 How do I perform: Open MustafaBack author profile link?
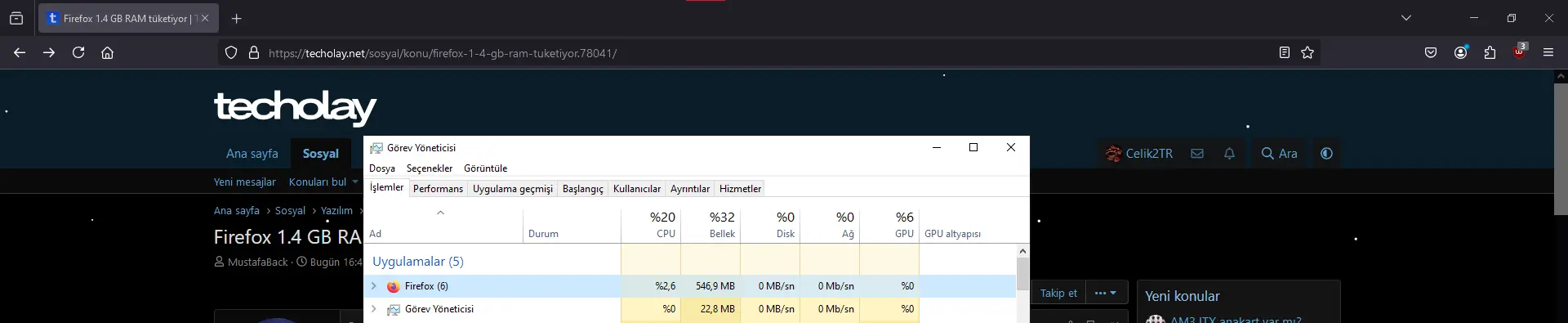click(x=258, y=262)
